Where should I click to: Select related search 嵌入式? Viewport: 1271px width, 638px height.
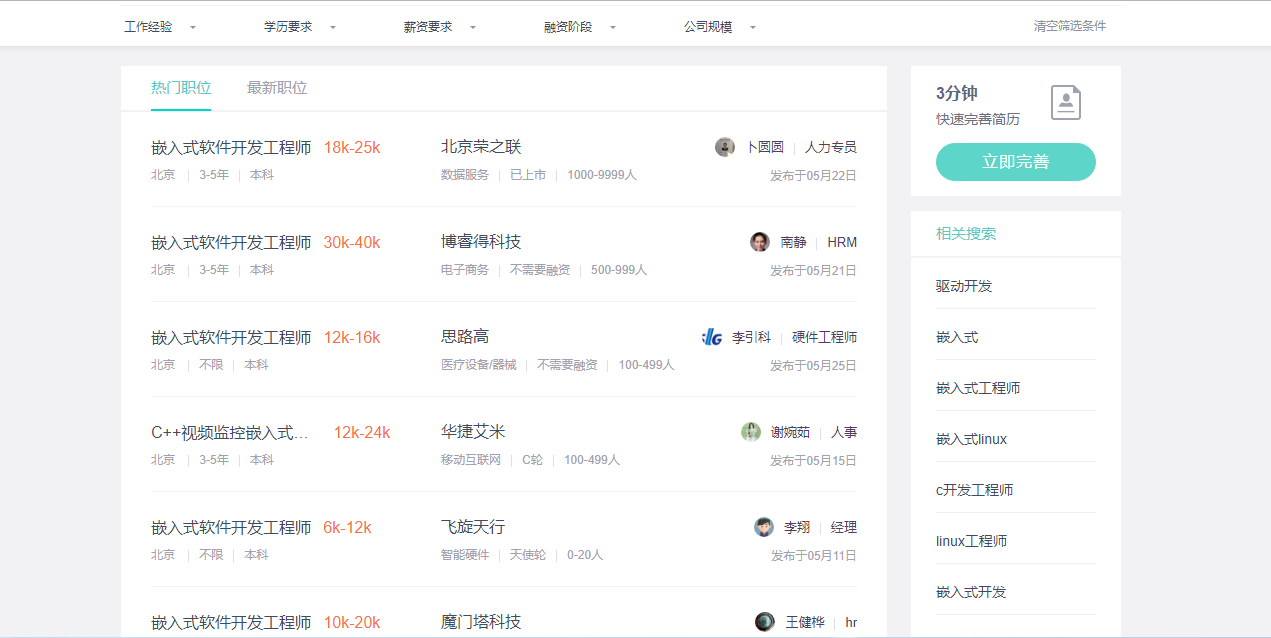tap(957, 337)
